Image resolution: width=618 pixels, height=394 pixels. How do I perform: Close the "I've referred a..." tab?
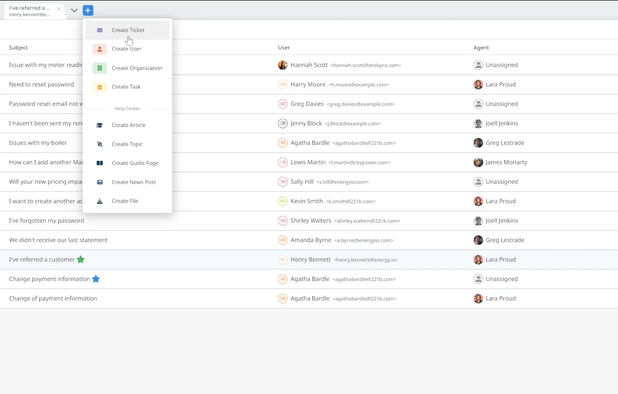point(58,9)
